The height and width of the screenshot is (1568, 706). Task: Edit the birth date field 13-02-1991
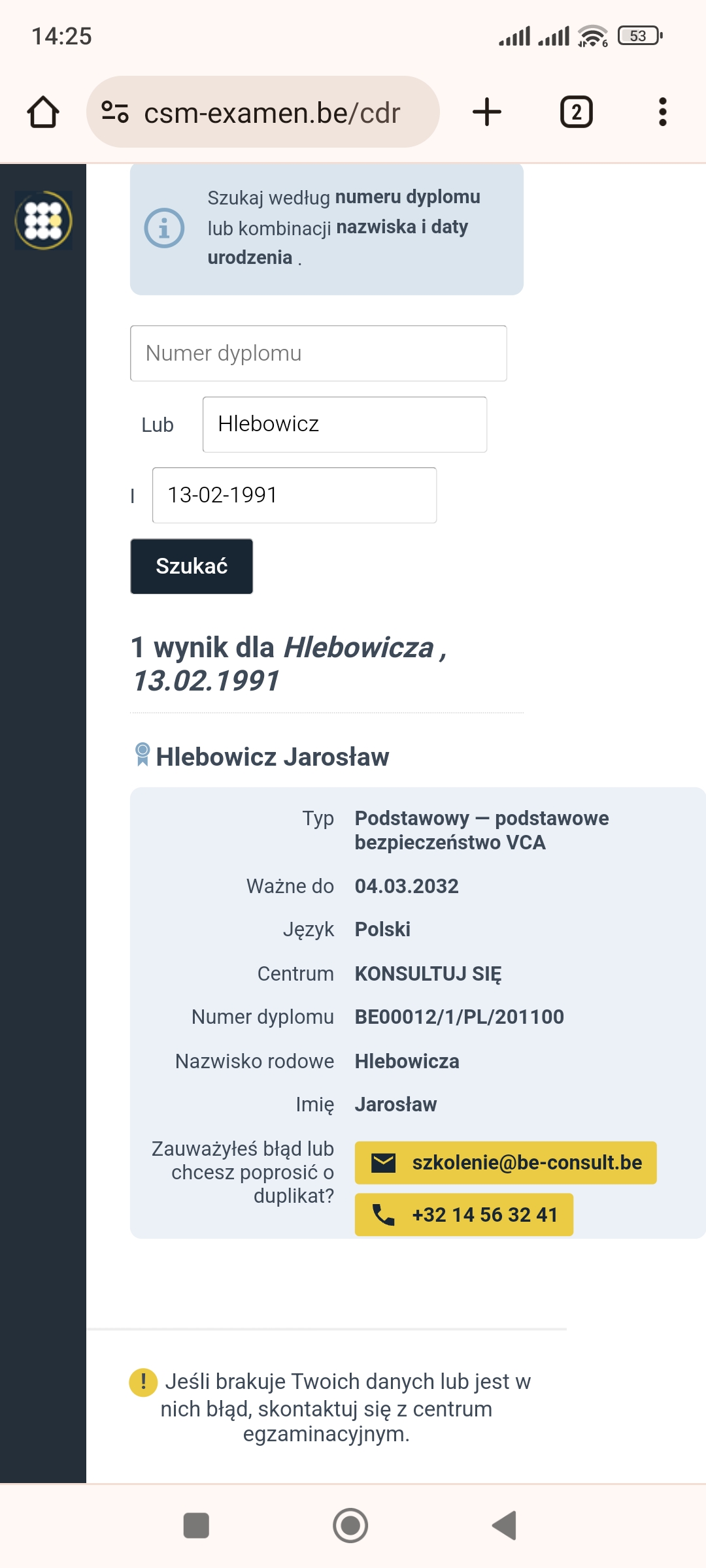tap(294, 495)
